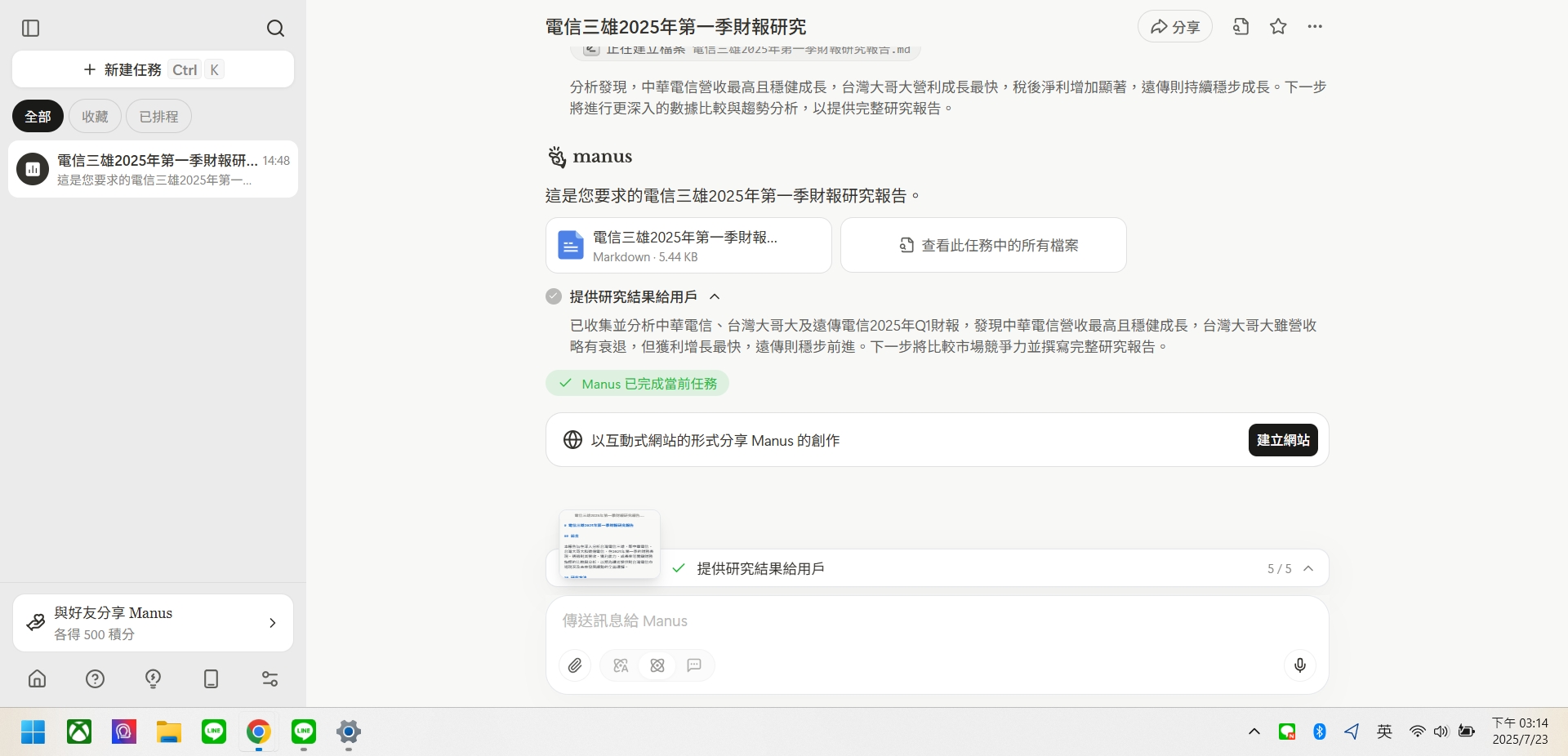Toggle the sidebar panel icon

pos(31,29)
